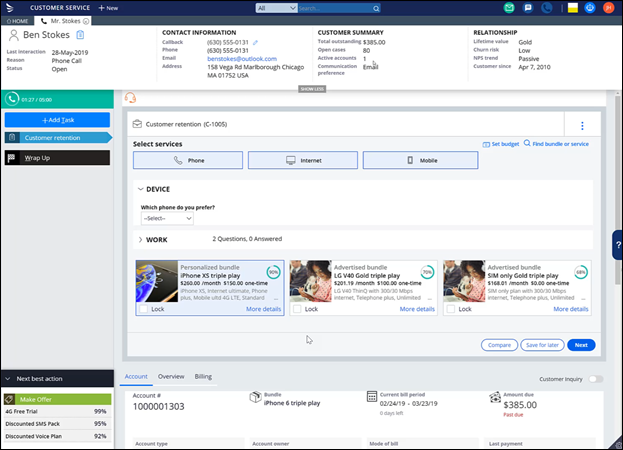Check Lock on iPhone XS triple play bundle
This screenshot has height=450, width=623.
tap(143, 310)
